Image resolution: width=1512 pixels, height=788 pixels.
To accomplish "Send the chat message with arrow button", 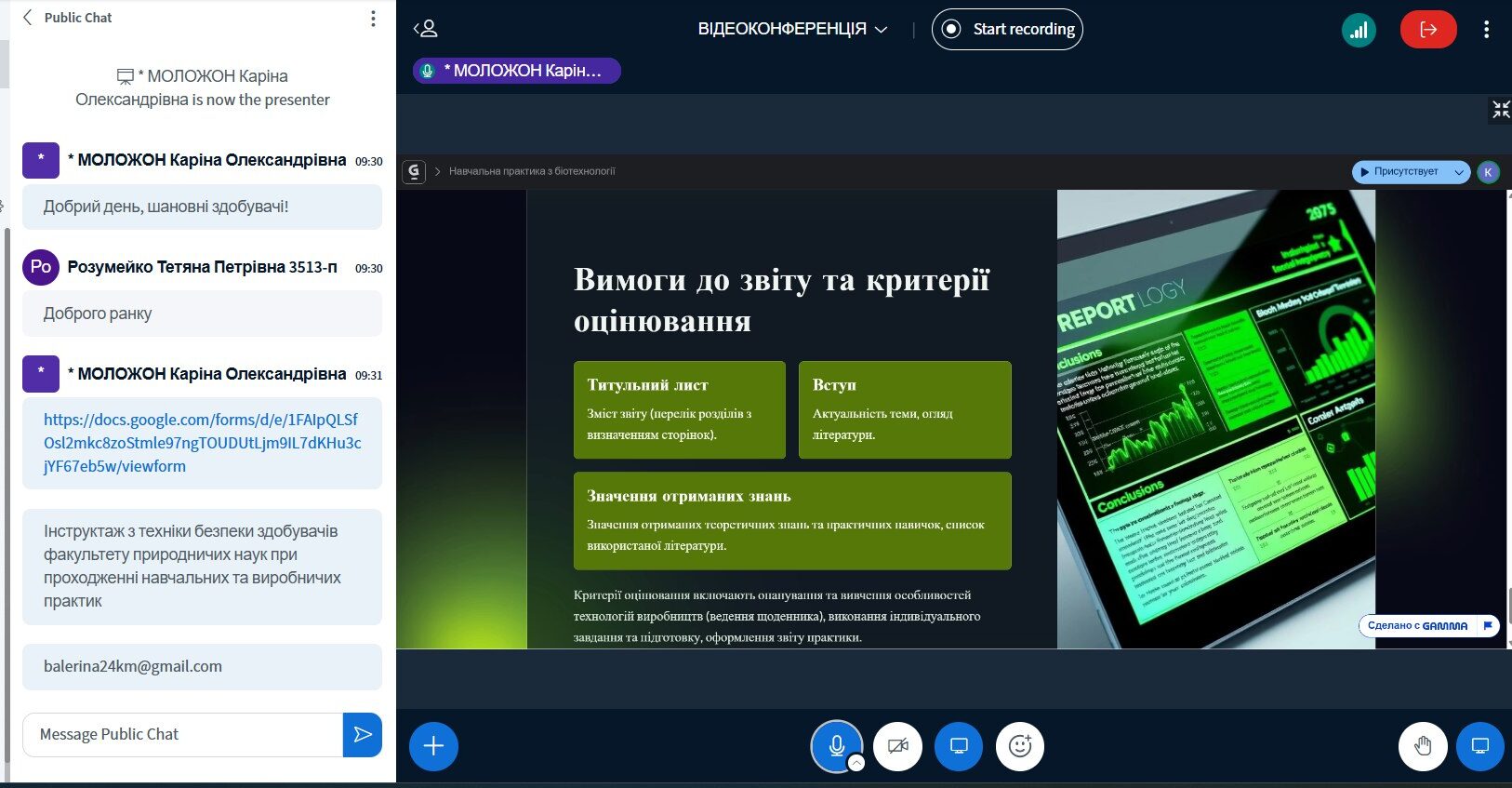I will point(363,735).
